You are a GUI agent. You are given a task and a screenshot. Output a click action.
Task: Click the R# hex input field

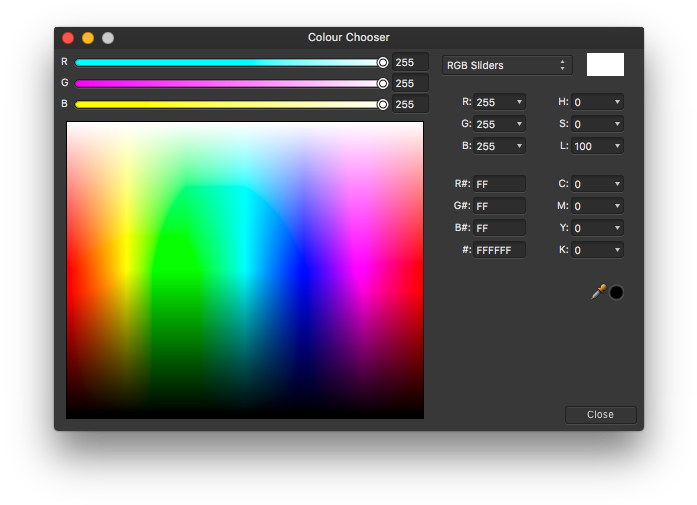click(x=499, y=184)
